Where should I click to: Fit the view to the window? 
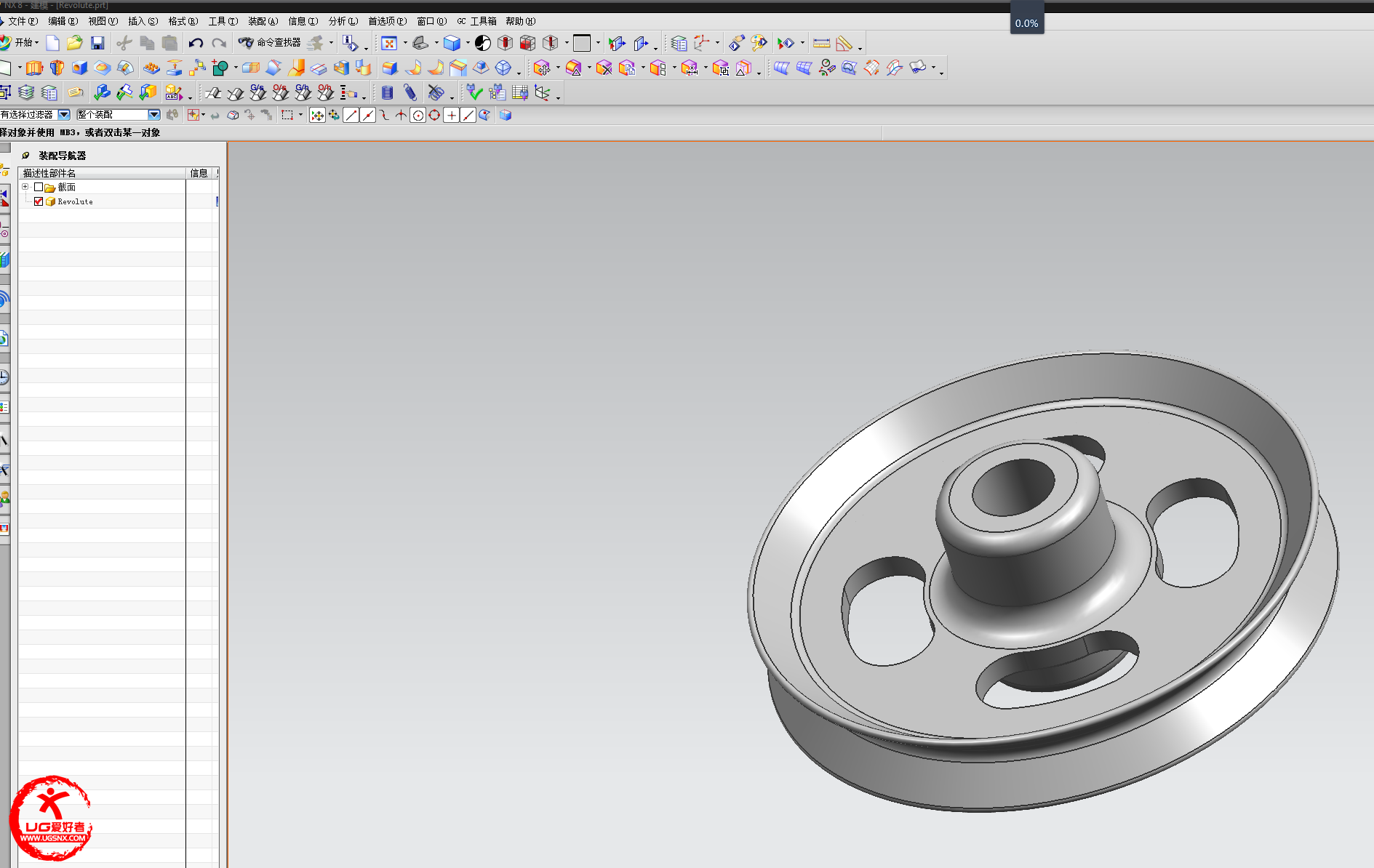[x=389, y=44]
